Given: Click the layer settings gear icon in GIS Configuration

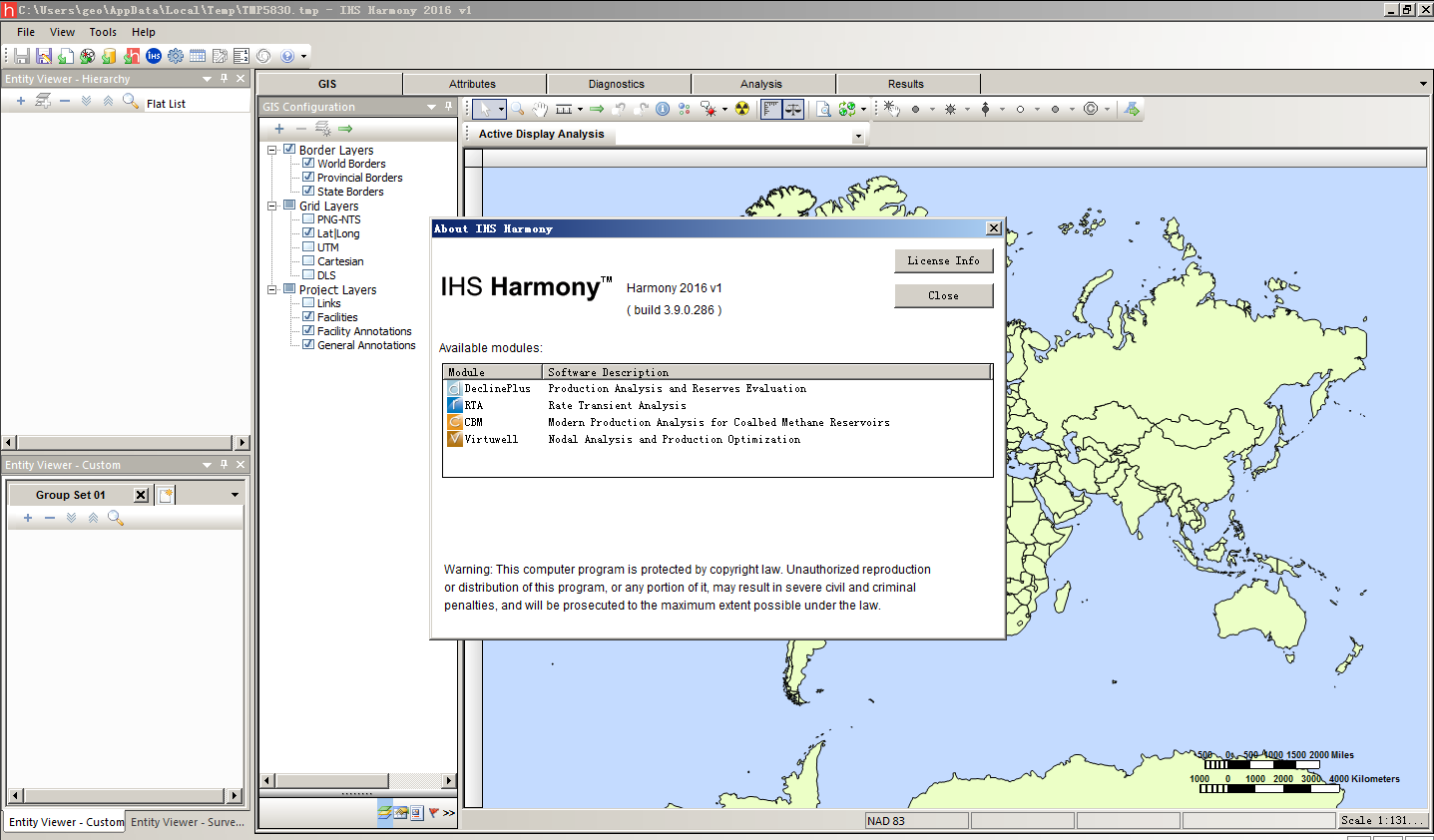Looking at the screenshot, I should point(322,129).
